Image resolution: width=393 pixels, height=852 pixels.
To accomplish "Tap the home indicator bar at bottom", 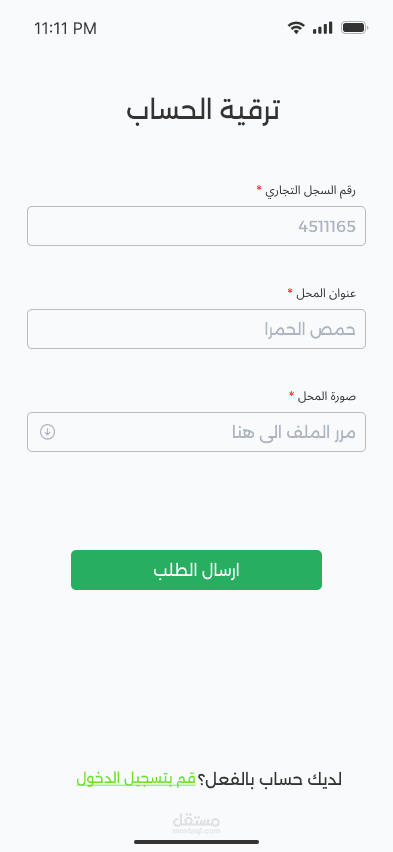I will 196,842.
